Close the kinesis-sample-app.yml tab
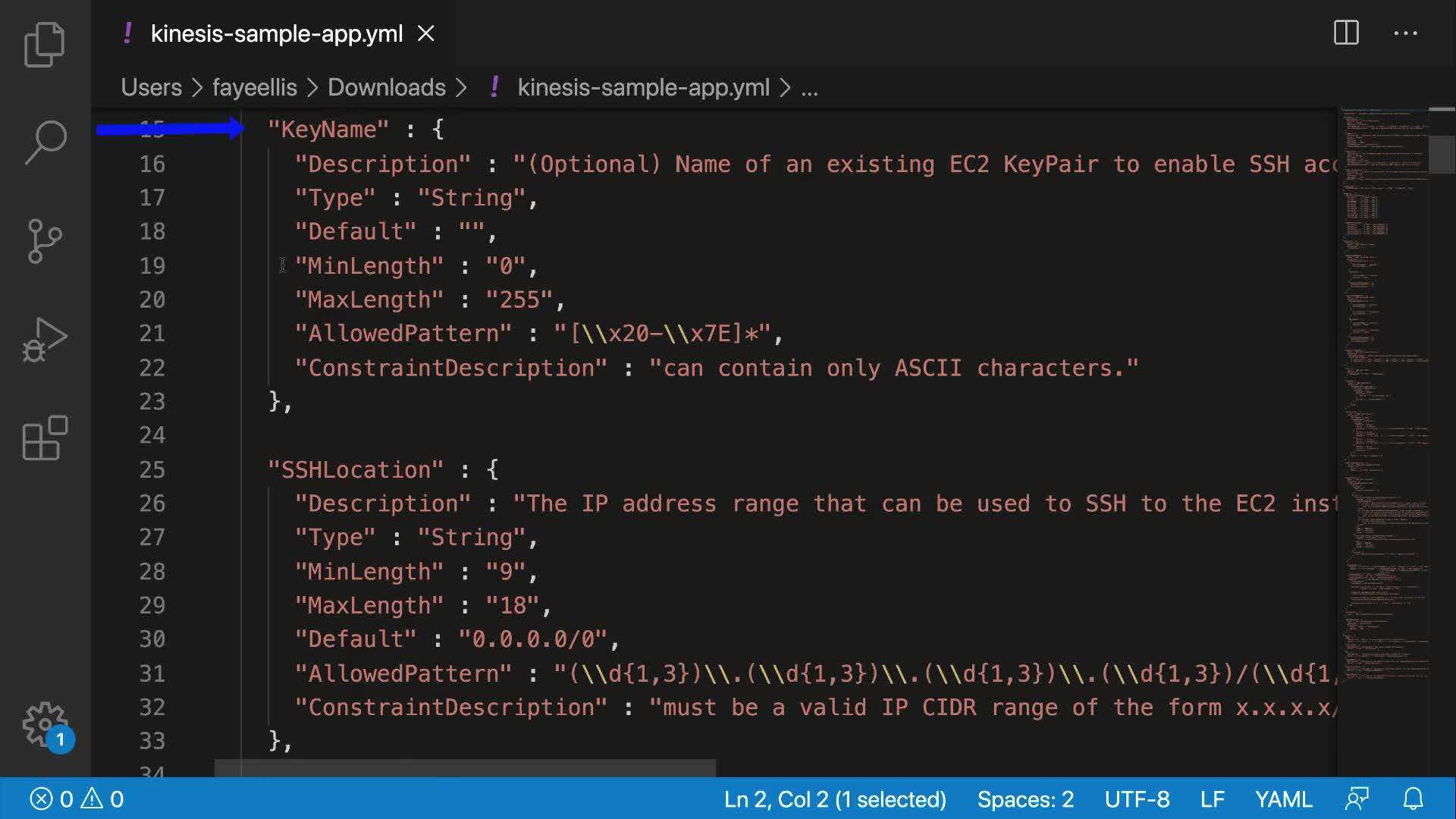Image resolution: width=1456 pixels, height=819 pixels. pyautogui.click(x=426, y=33)
